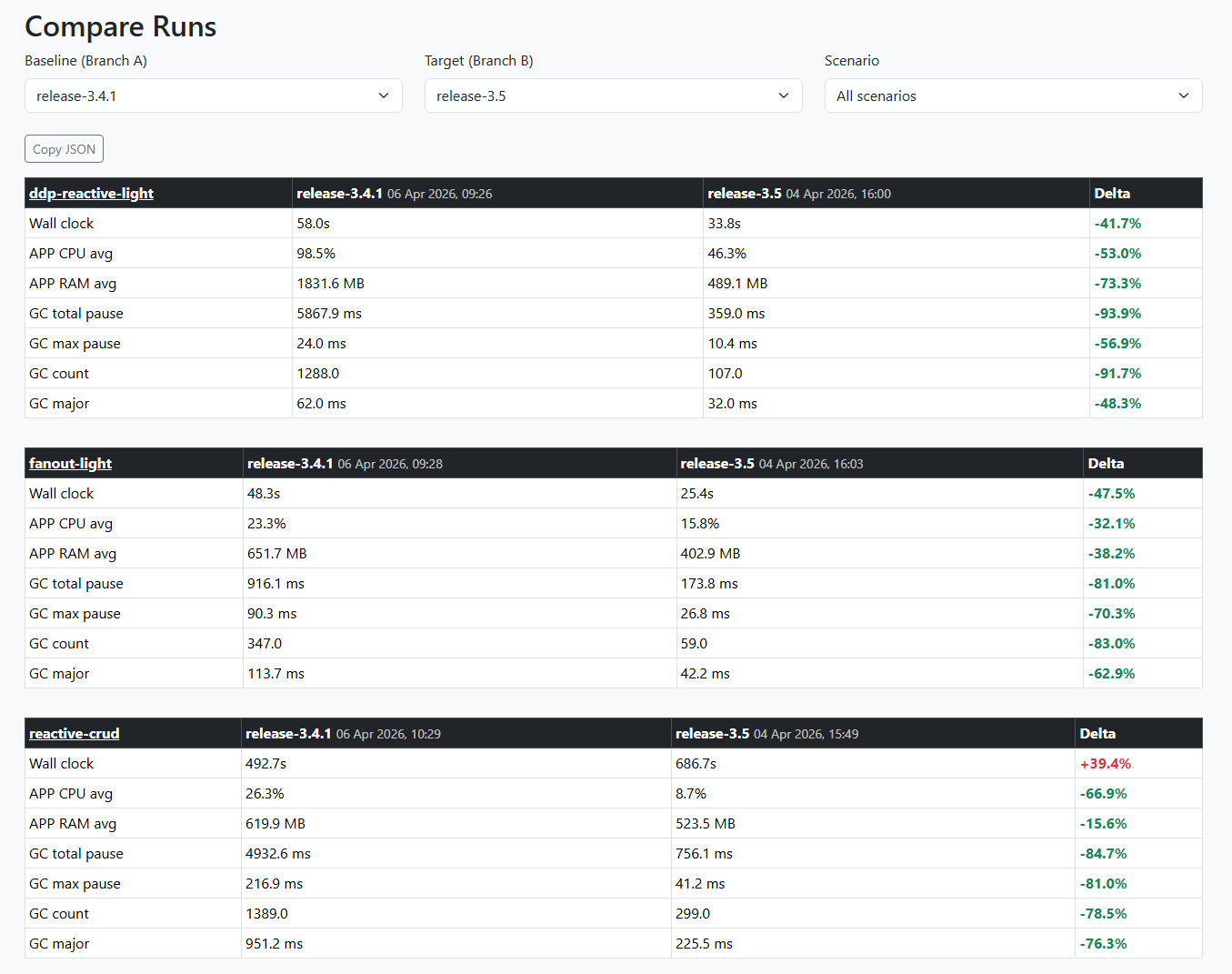Click the Delta header in ddp-reactive-light table
This screenshot has width=1232, height=974.
pos(1111,193)
